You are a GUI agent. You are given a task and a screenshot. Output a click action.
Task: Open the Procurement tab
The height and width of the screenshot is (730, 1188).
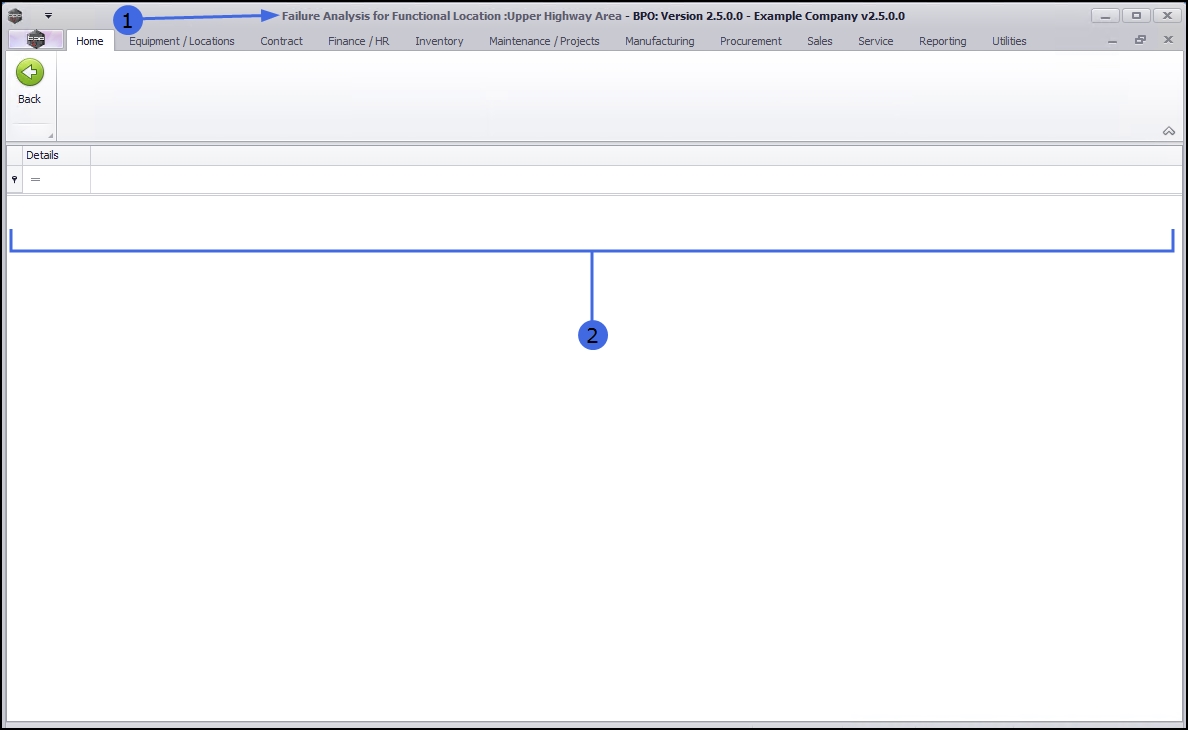[750, 41]
